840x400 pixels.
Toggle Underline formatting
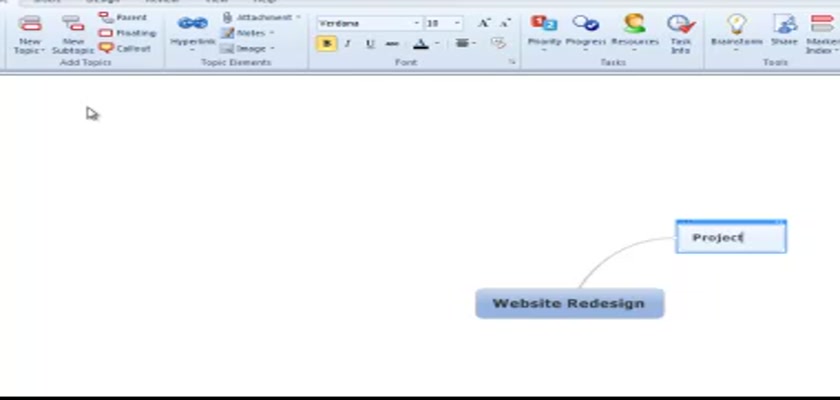[370, 43]
